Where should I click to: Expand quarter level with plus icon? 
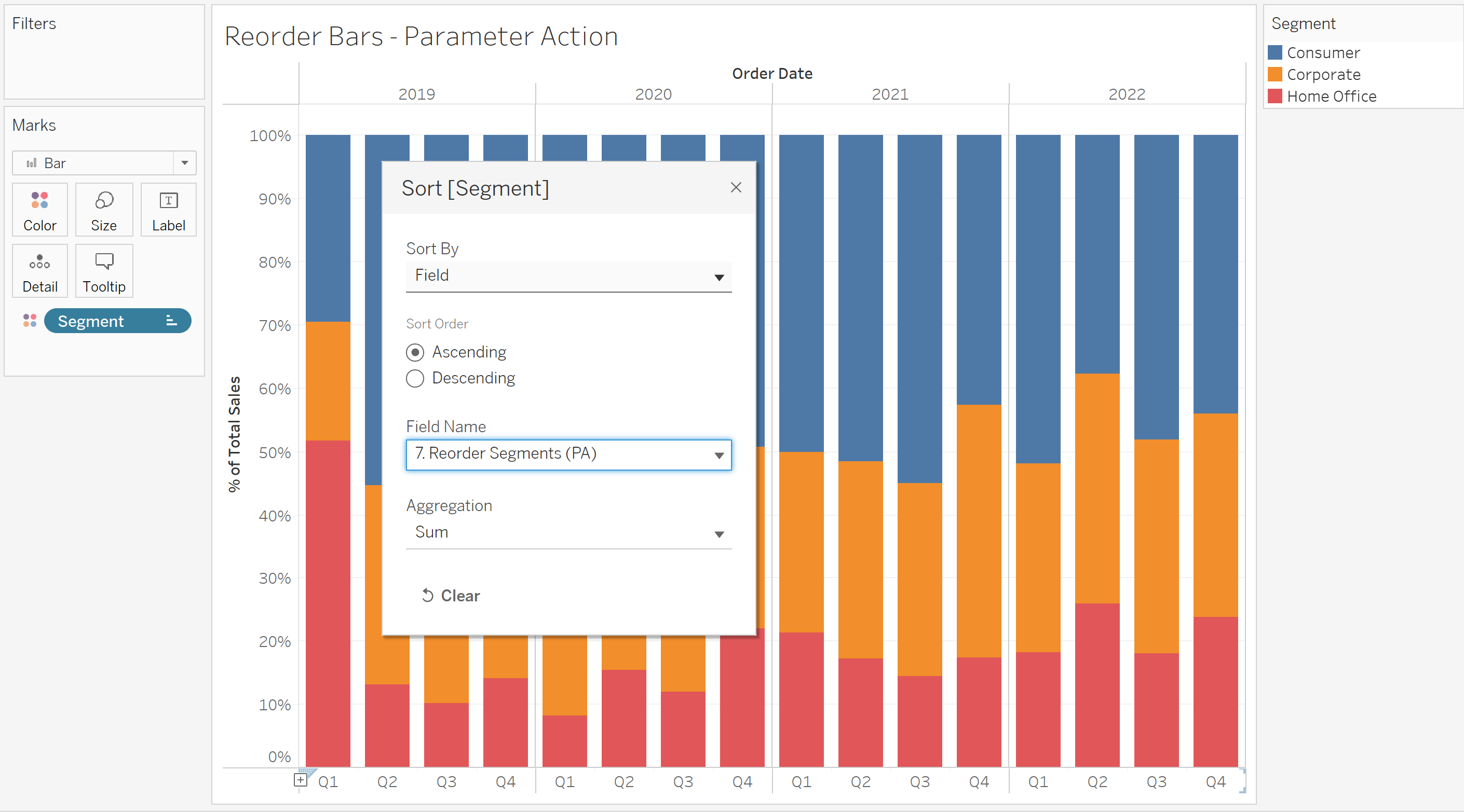click(x=301, y=780)
